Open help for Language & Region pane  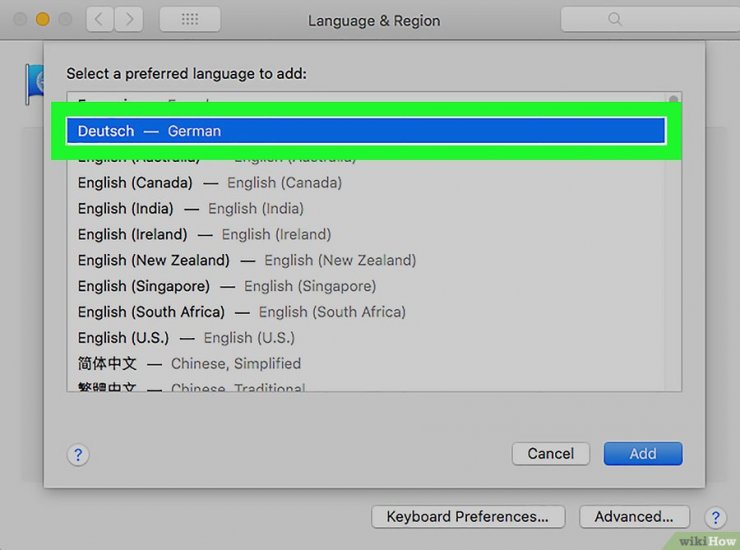click(715, 517)
